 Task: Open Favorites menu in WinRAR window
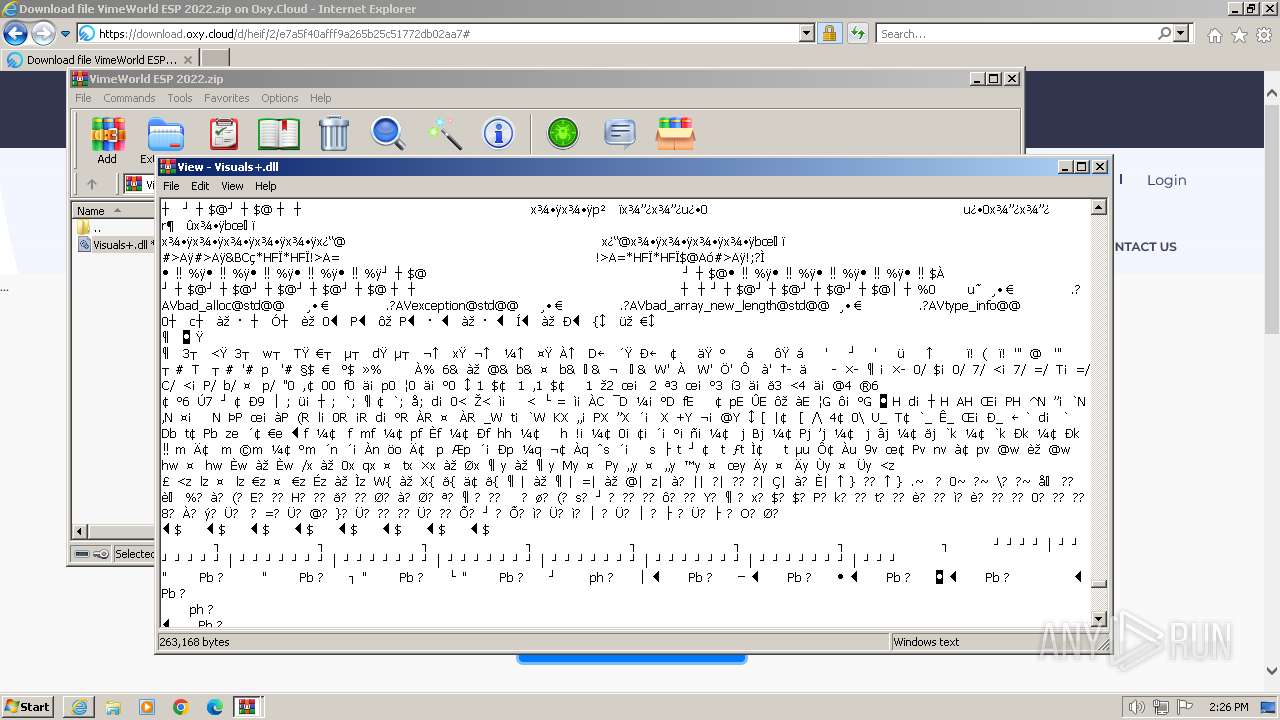pyautogui.click(x=227, y=98)
